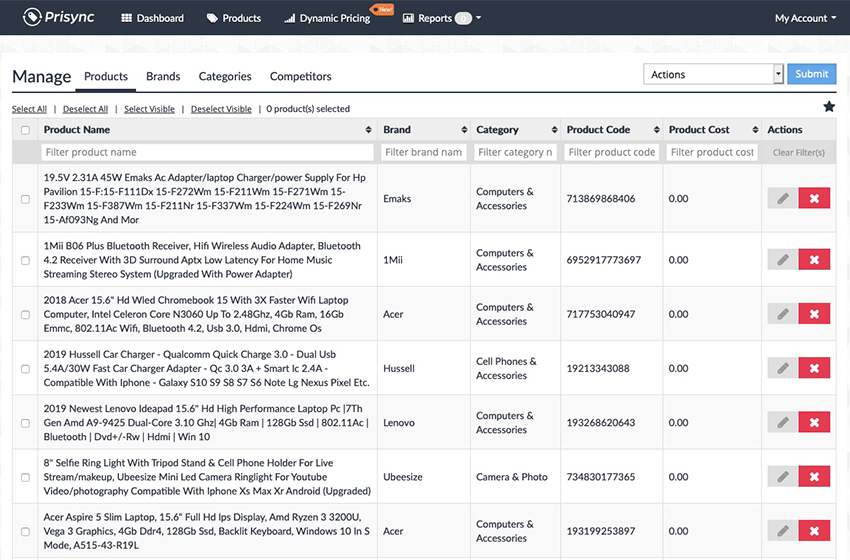This screenshot has width=850, height=560.
Task: Click the Select Visible link
Action: point(149,109)
